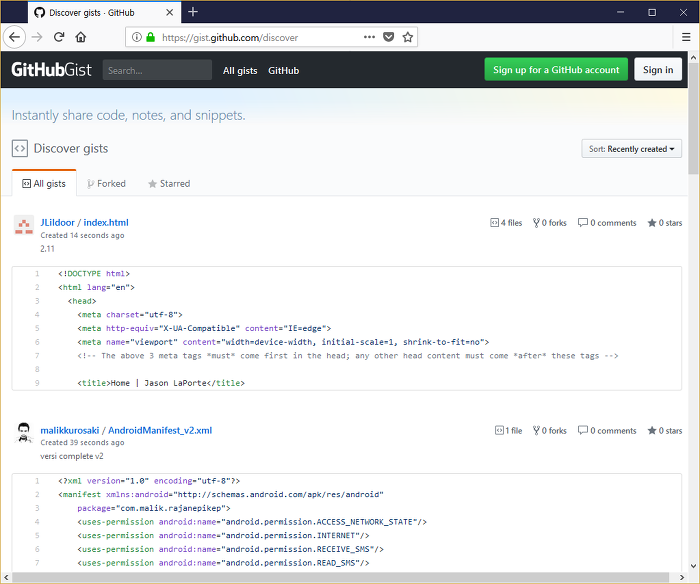This screenshot has width=700, height=584.
Task: Open JLildoor user profile link
Action: click(x=57, y=222)
